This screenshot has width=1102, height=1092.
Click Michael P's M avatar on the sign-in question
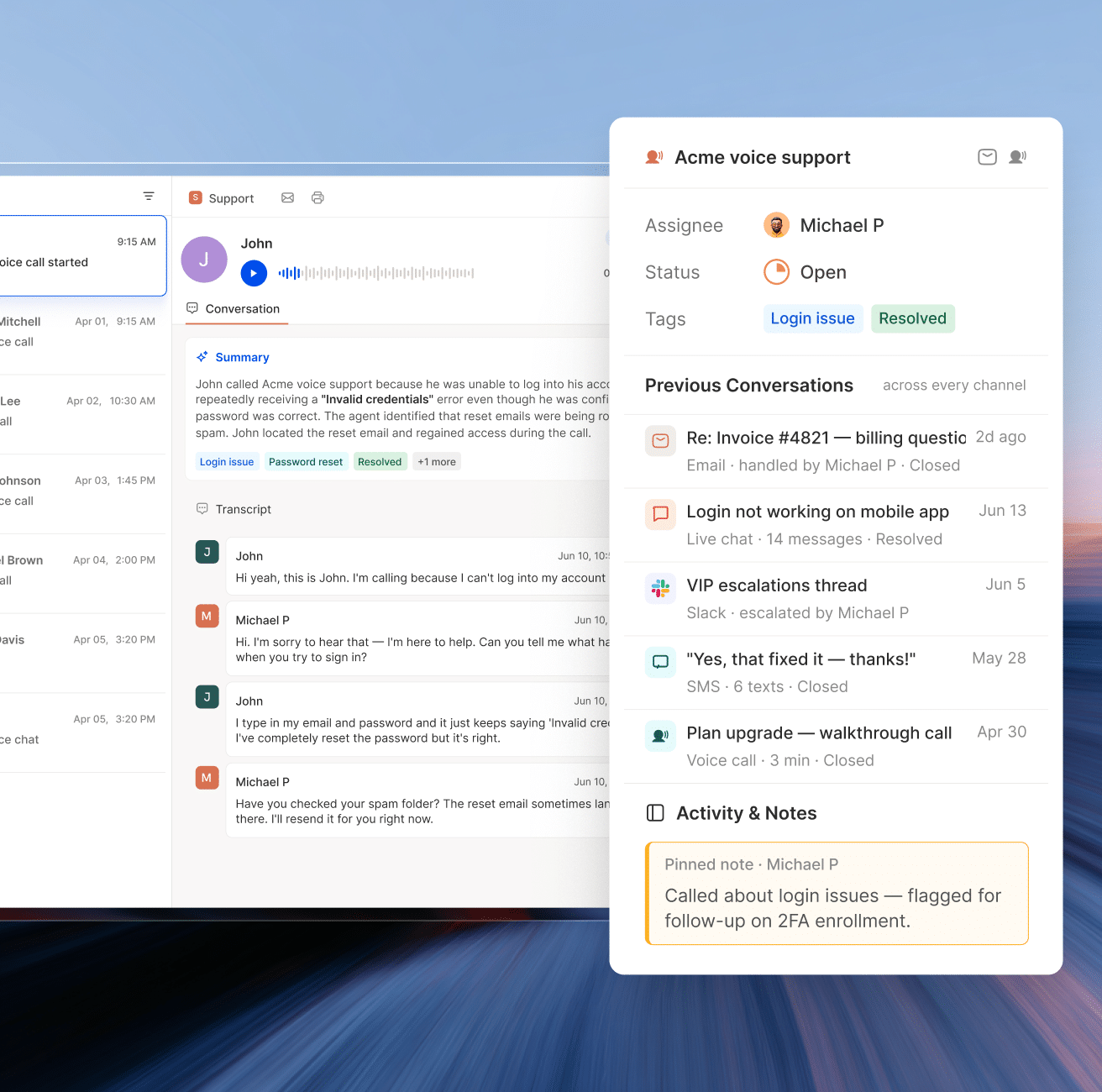[207, 616]
